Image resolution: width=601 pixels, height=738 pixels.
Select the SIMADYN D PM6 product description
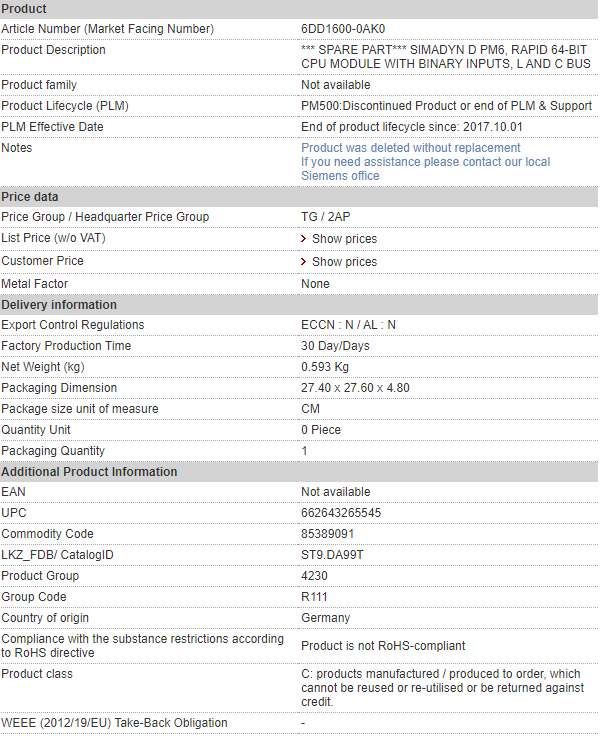point(446,57)
